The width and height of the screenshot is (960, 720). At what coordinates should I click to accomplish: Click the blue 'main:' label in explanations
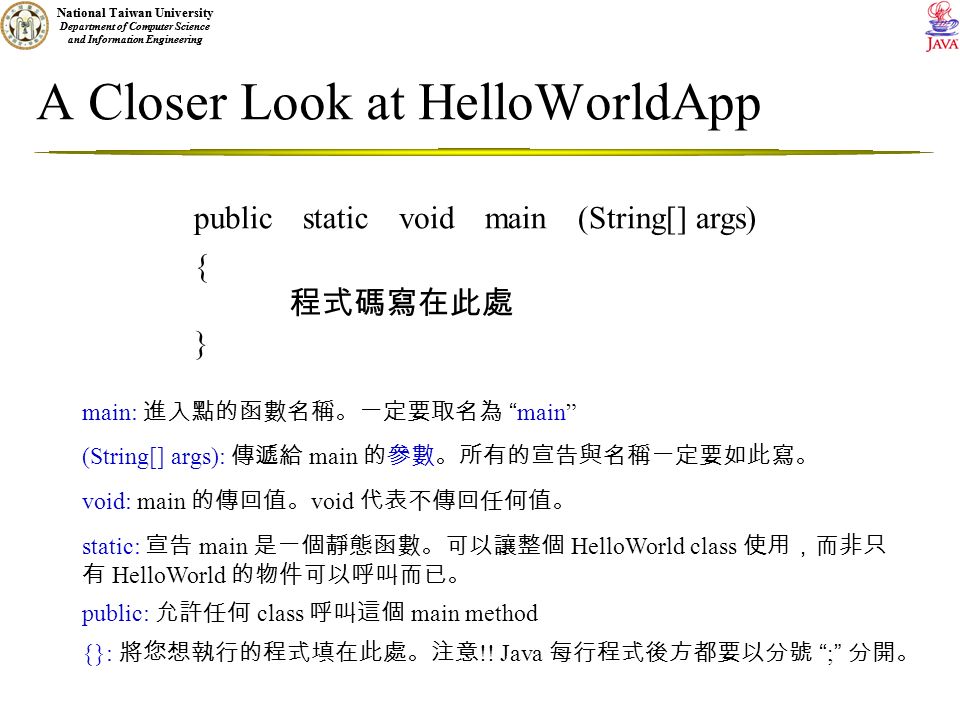[109, 413]
